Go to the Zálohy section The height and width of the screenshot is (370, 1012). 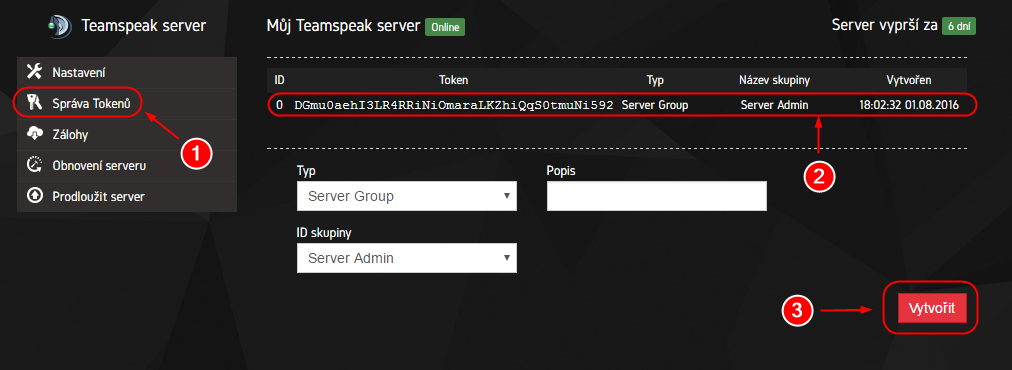[x=127, y=134]
